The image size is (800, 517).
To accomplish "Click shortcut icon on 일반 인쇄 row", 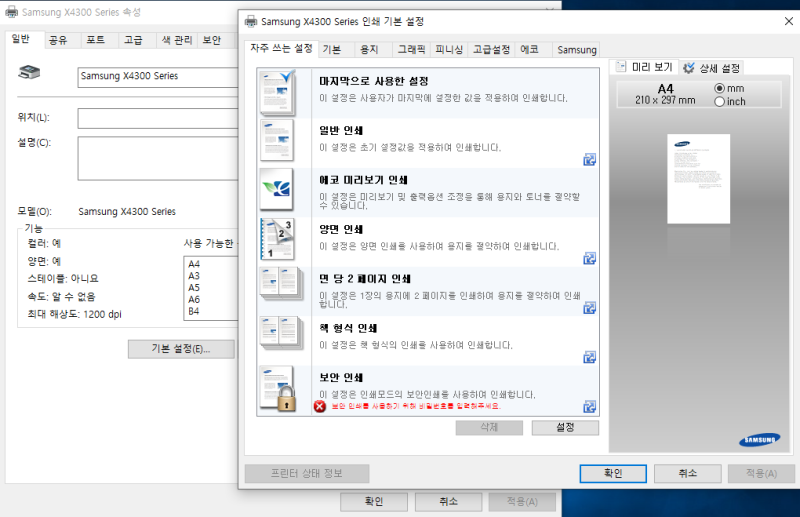I will 589,160.
